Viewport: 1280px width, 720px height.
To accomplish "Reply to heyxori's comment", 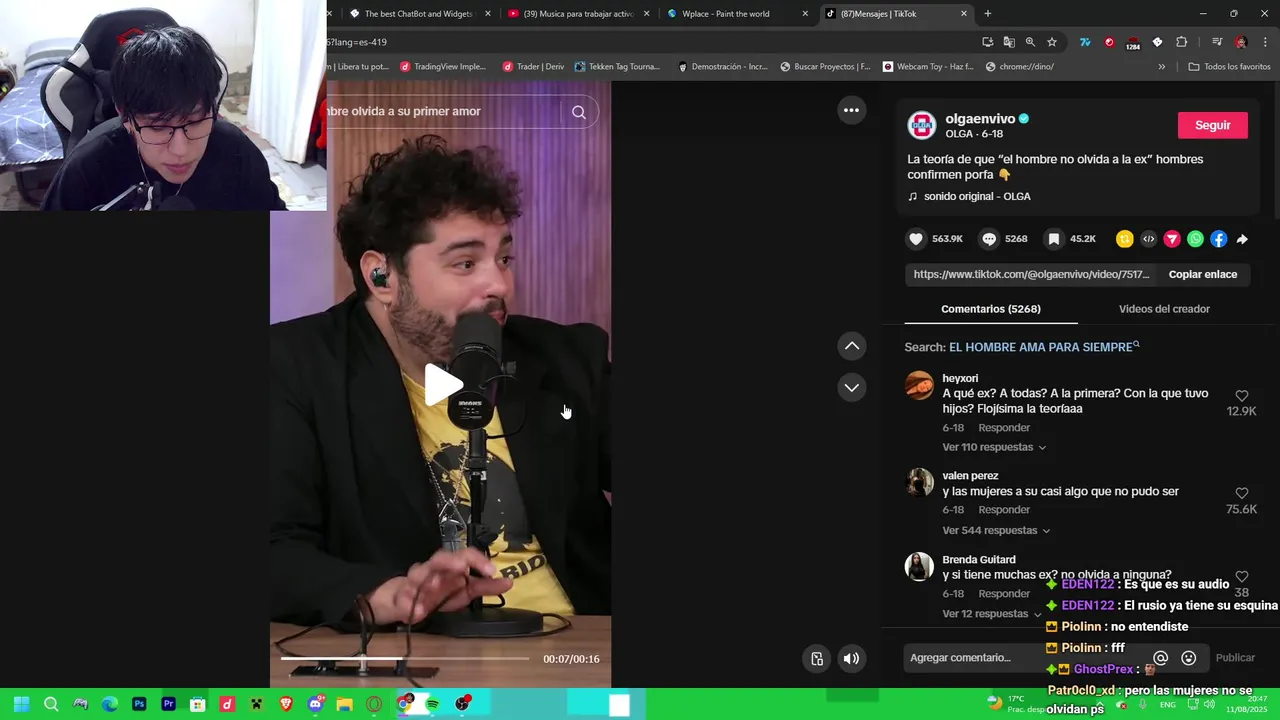I will click(1004, 428).
